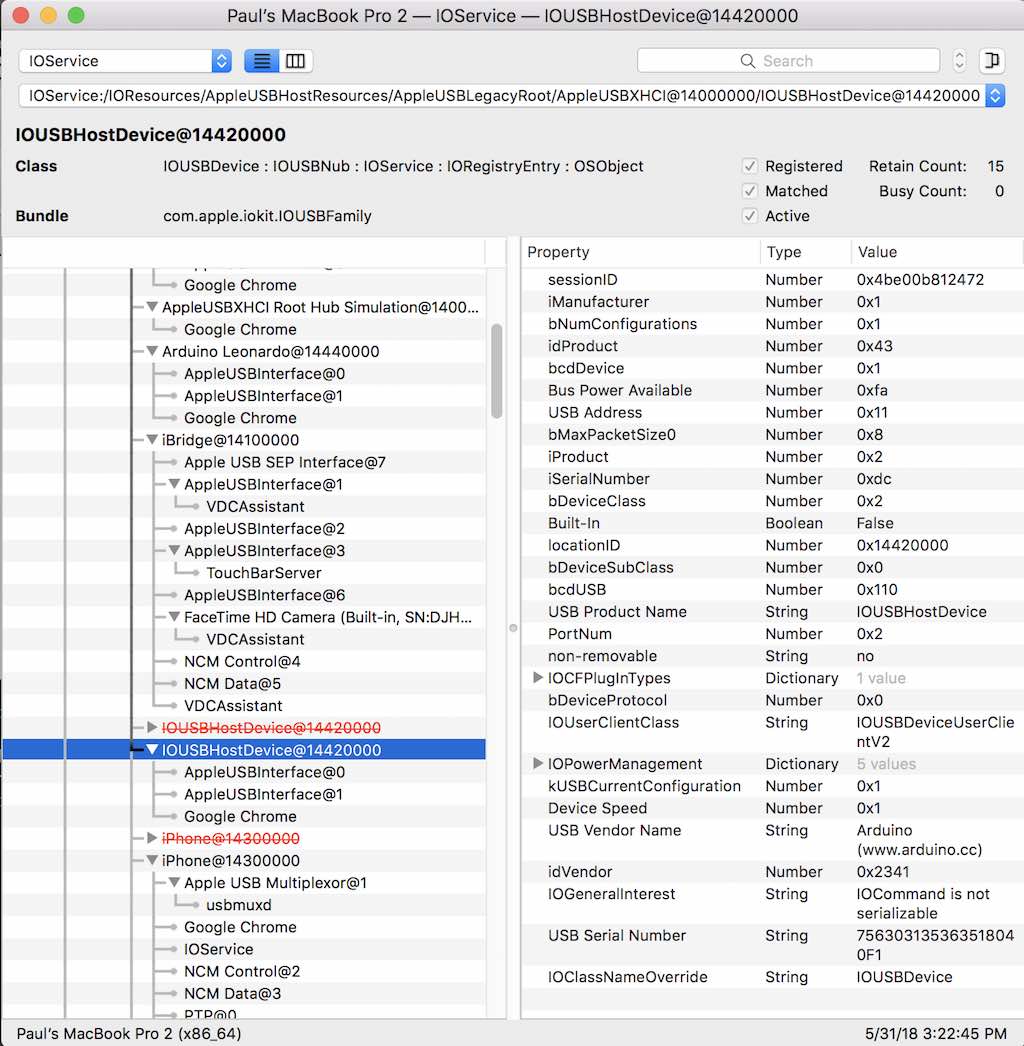1024x1046 pixels.
Task: Select the Bus Power Available row
Action: coord(772,390)
